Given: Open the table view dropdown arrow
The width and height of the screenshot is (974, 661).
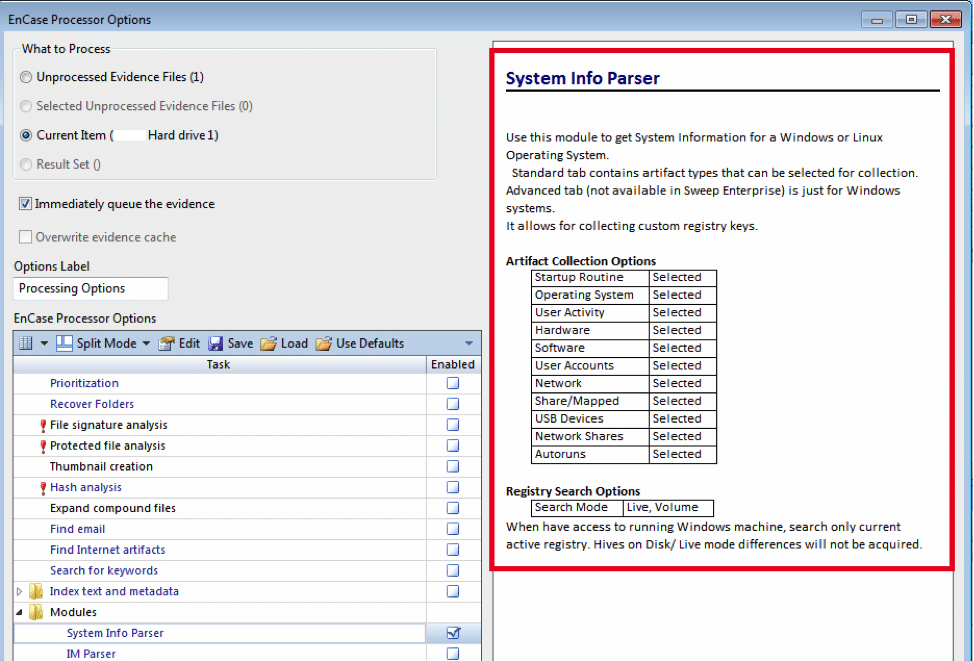Looking at the screenshot, I should [44, 343].
